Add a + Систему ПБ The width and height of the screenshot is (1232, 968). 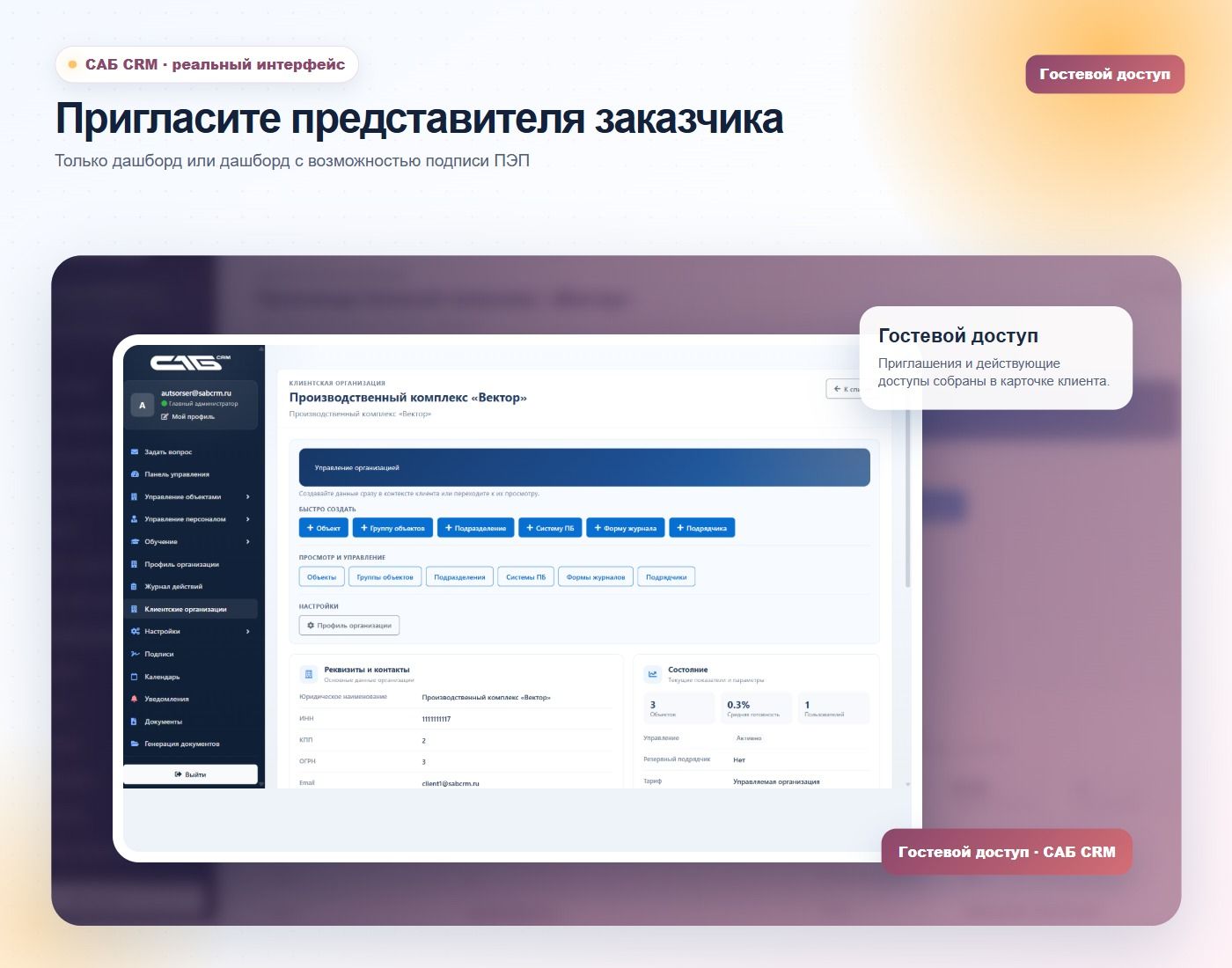(x=550, y=528)
